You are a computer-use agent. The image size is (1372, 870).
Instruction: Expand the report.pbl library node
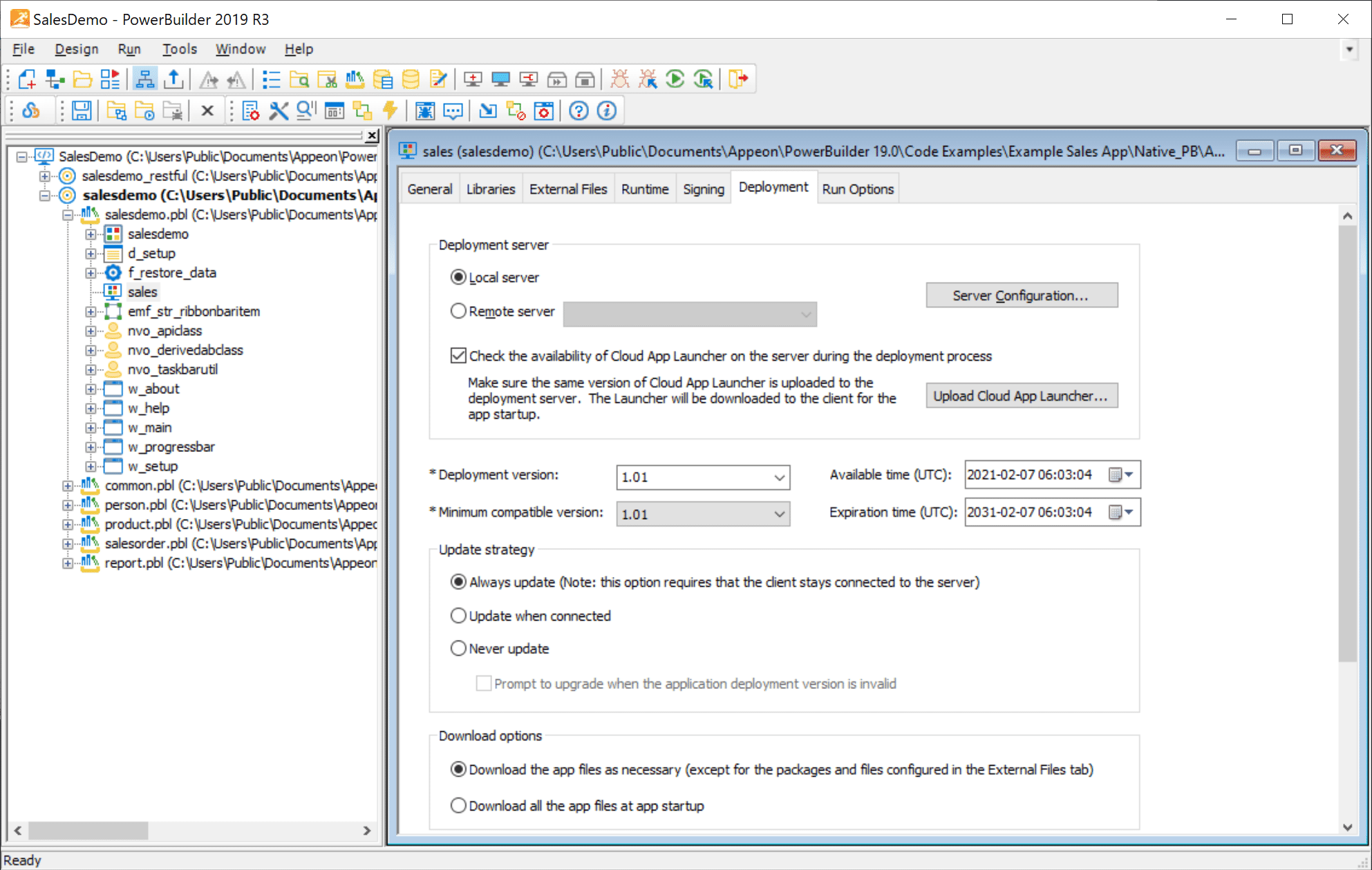pos(68,563)
